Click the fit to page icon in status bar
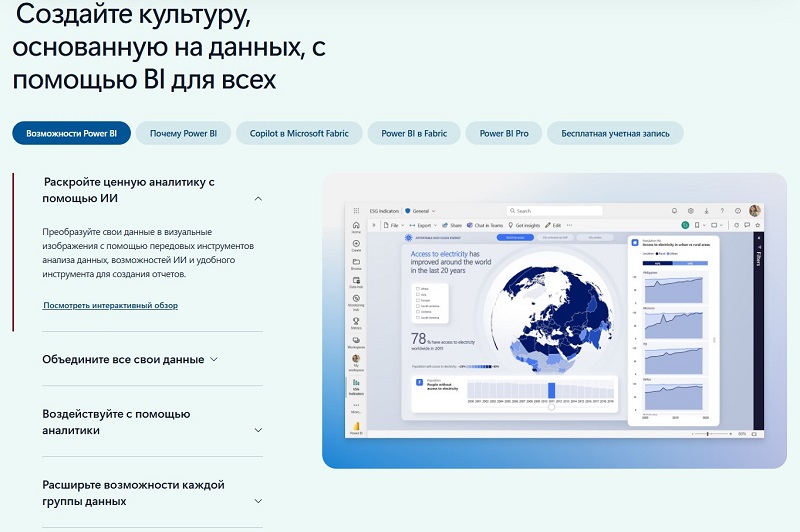 (x=754, y=434)
